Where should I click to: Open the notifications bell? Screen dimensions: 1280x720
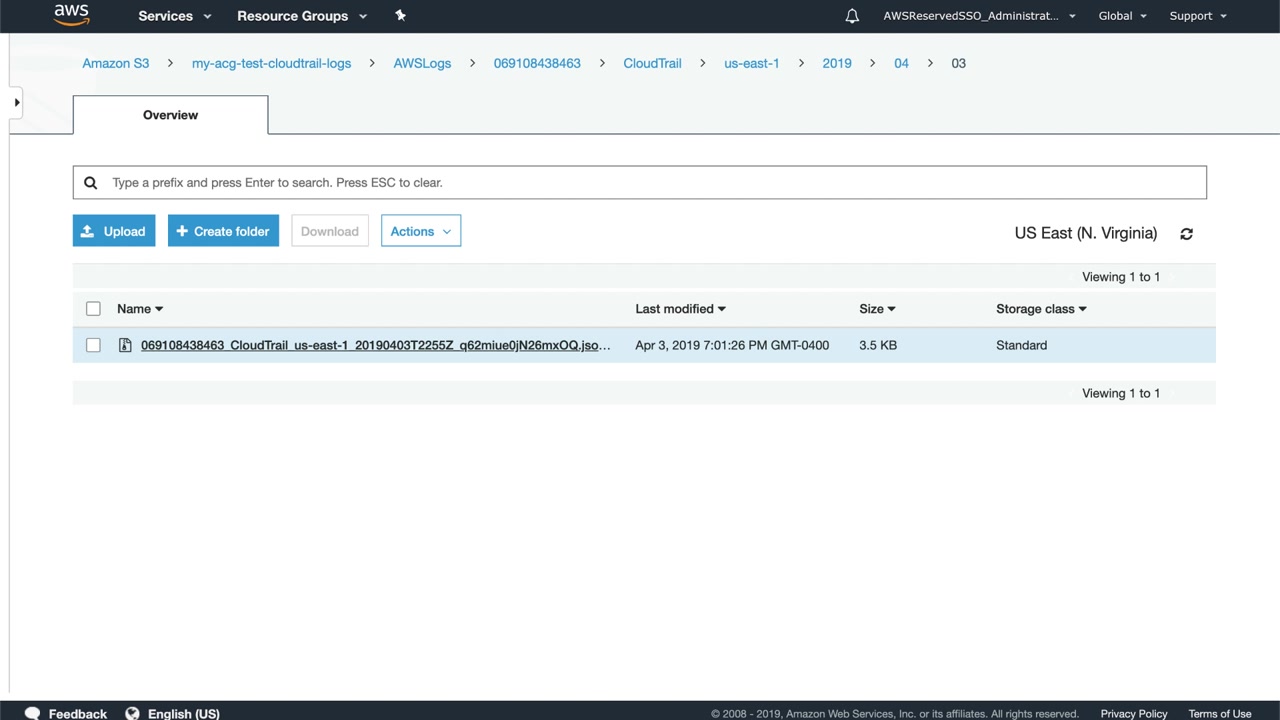coord(852,16)
